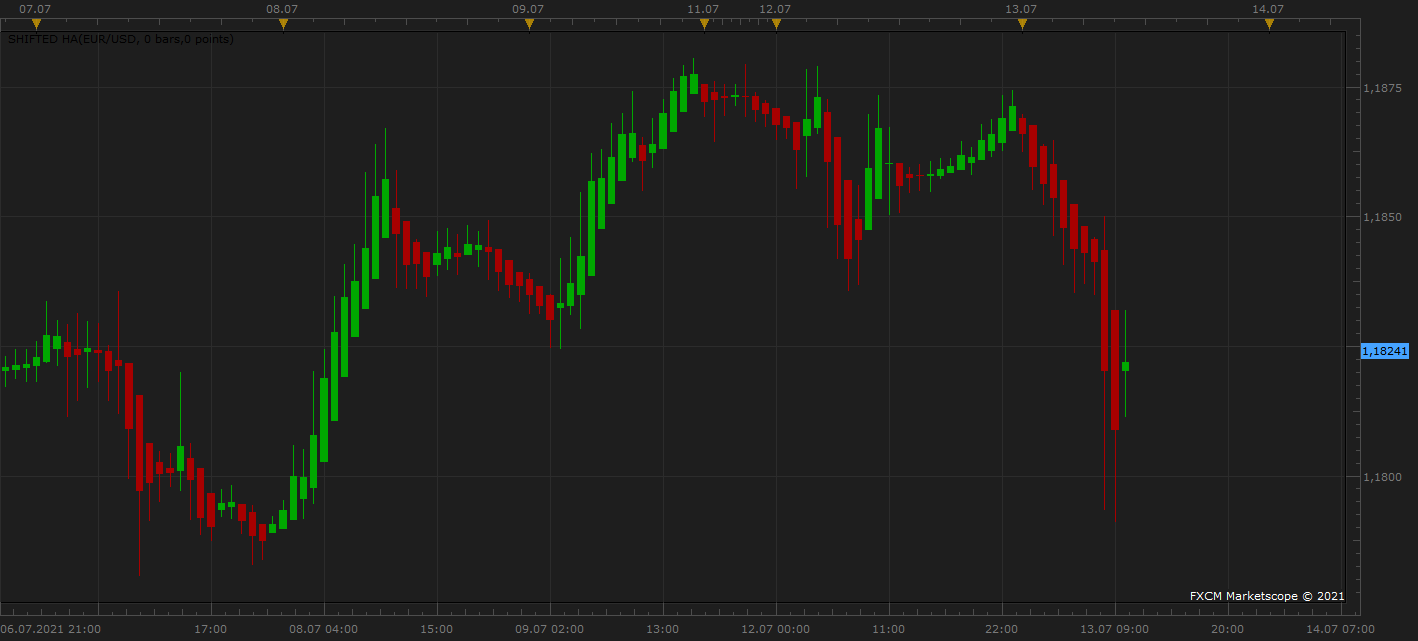Click the day marker triangle under 08.07
Screen dimensions: 1418x641
[x=283, y=24]
